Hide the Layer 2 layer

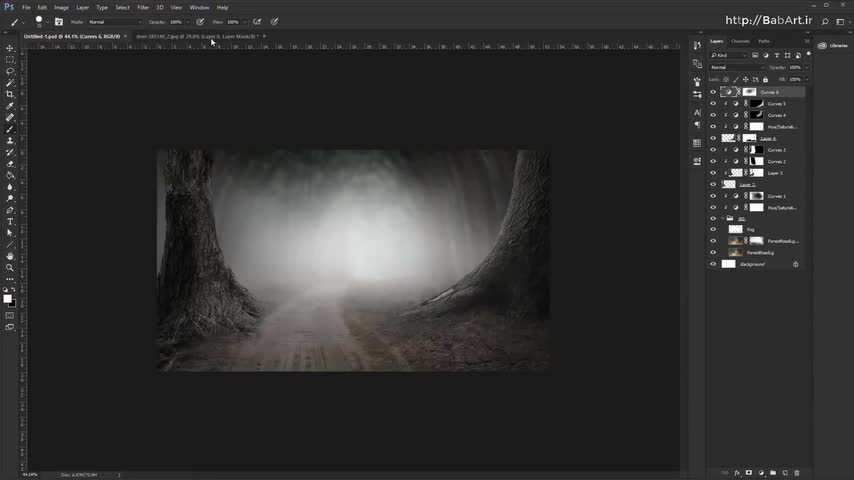point(713,184)
